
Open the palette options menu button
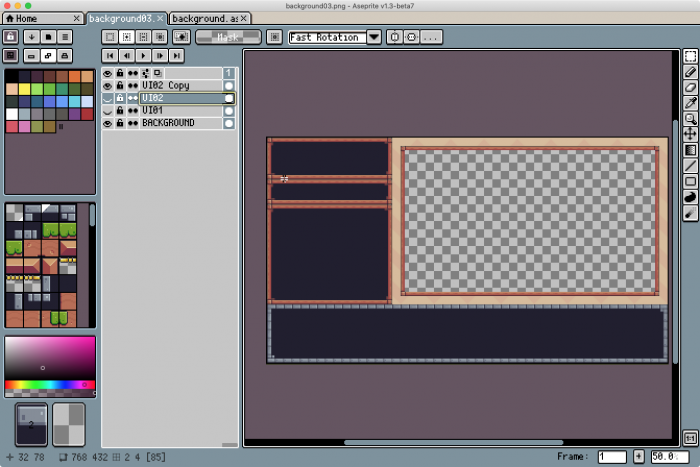pyautogui.click(x=64, y=37)
